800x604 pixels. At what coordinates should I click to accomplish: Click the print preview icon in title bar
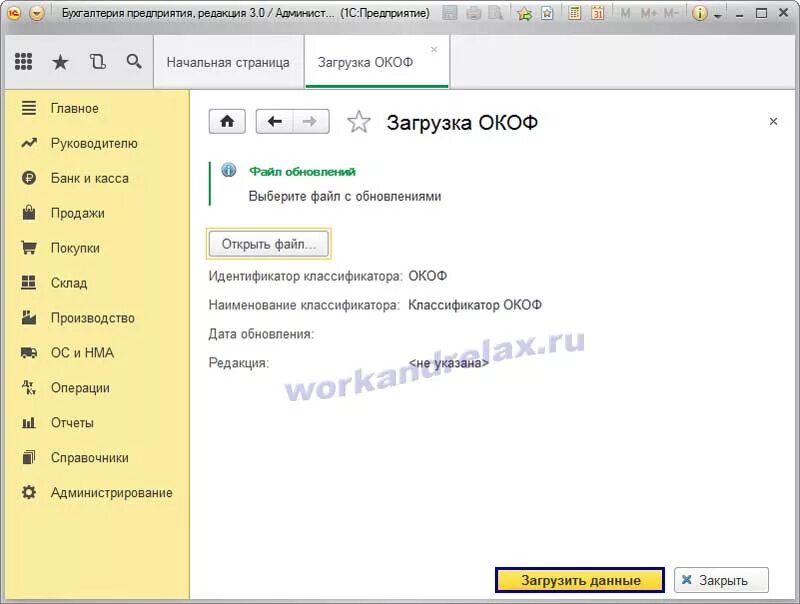point(496,13)
